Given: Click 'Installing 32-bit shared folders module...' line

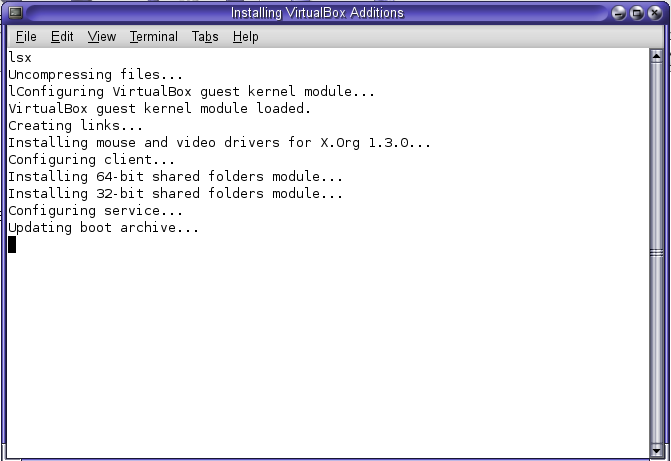Looking at the screenshot, I should (175, 194).
